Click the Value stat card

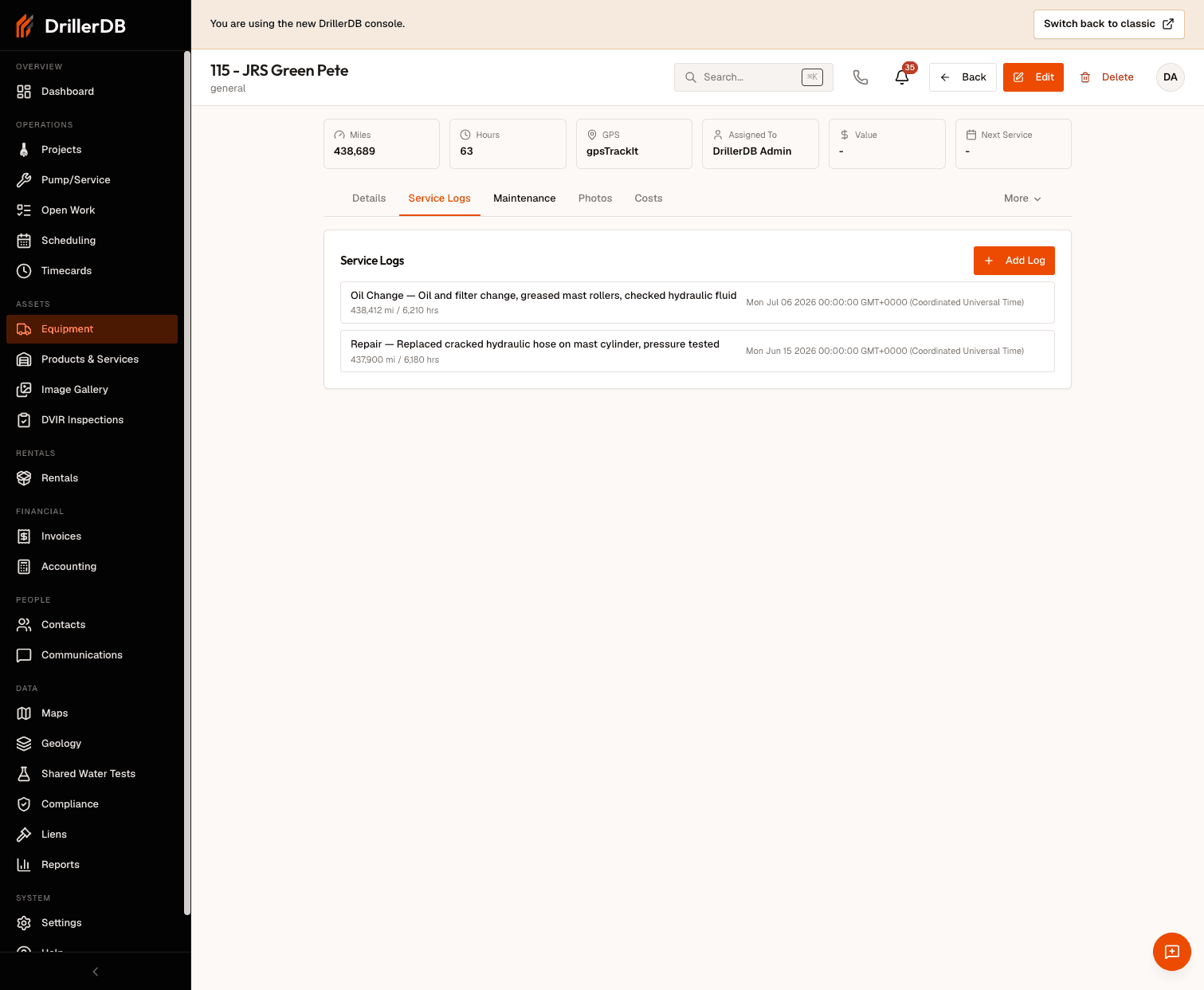click(887, 143)
